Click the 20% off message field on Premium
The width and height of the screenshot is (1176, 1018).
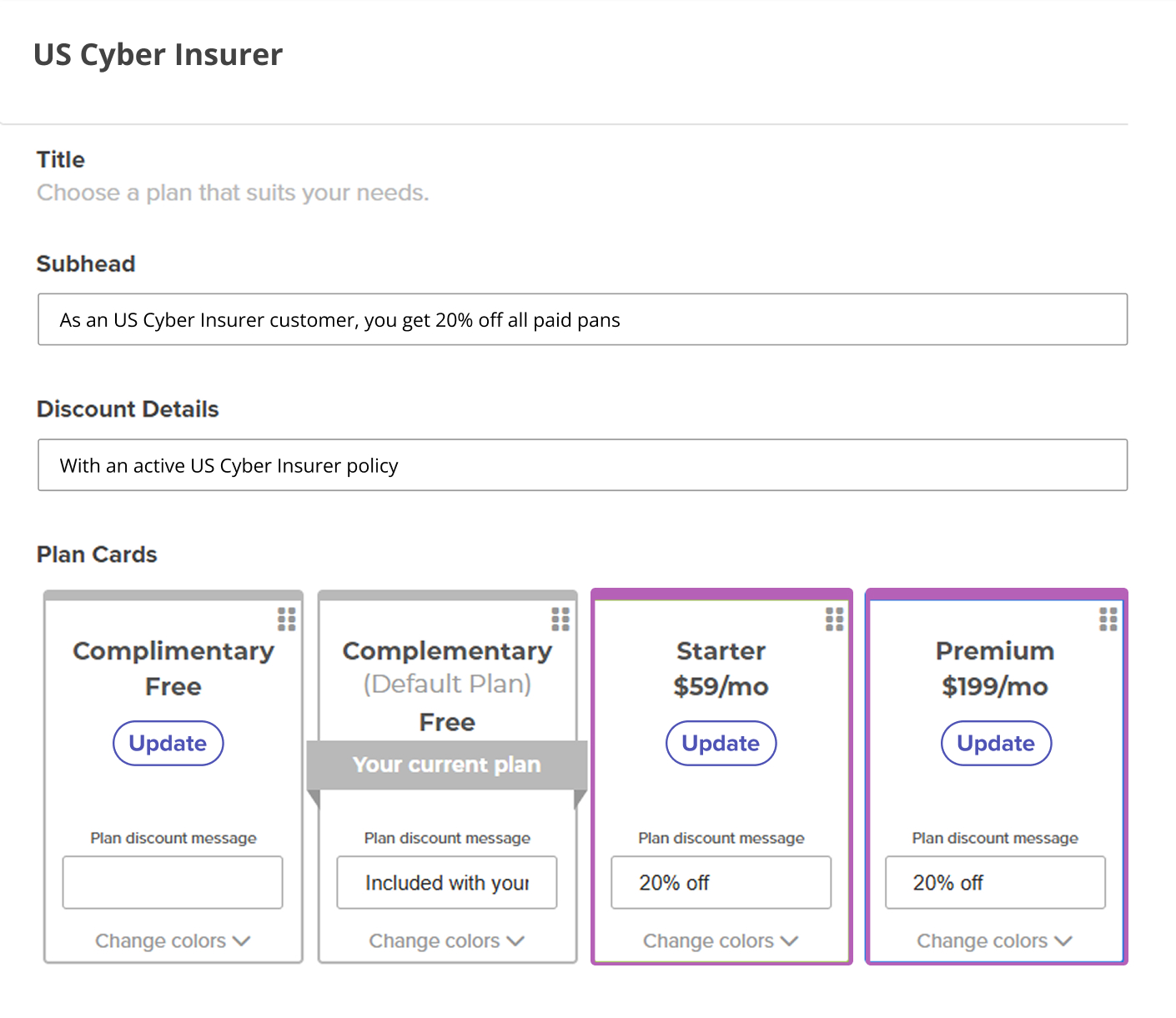coord(994,882)
